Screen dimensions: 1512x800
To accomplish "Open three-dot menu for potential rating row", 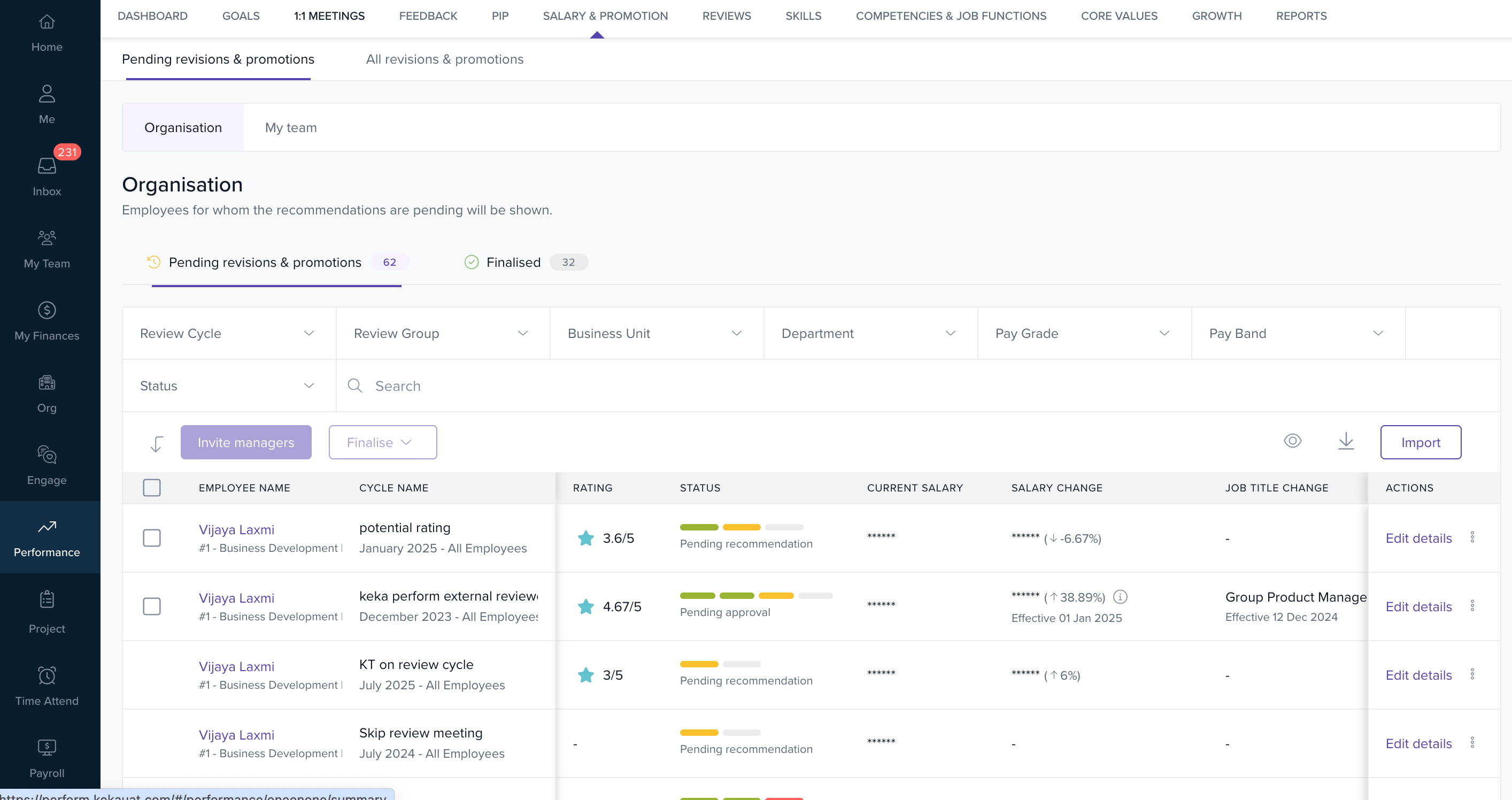I will [x=1472, y=537].
